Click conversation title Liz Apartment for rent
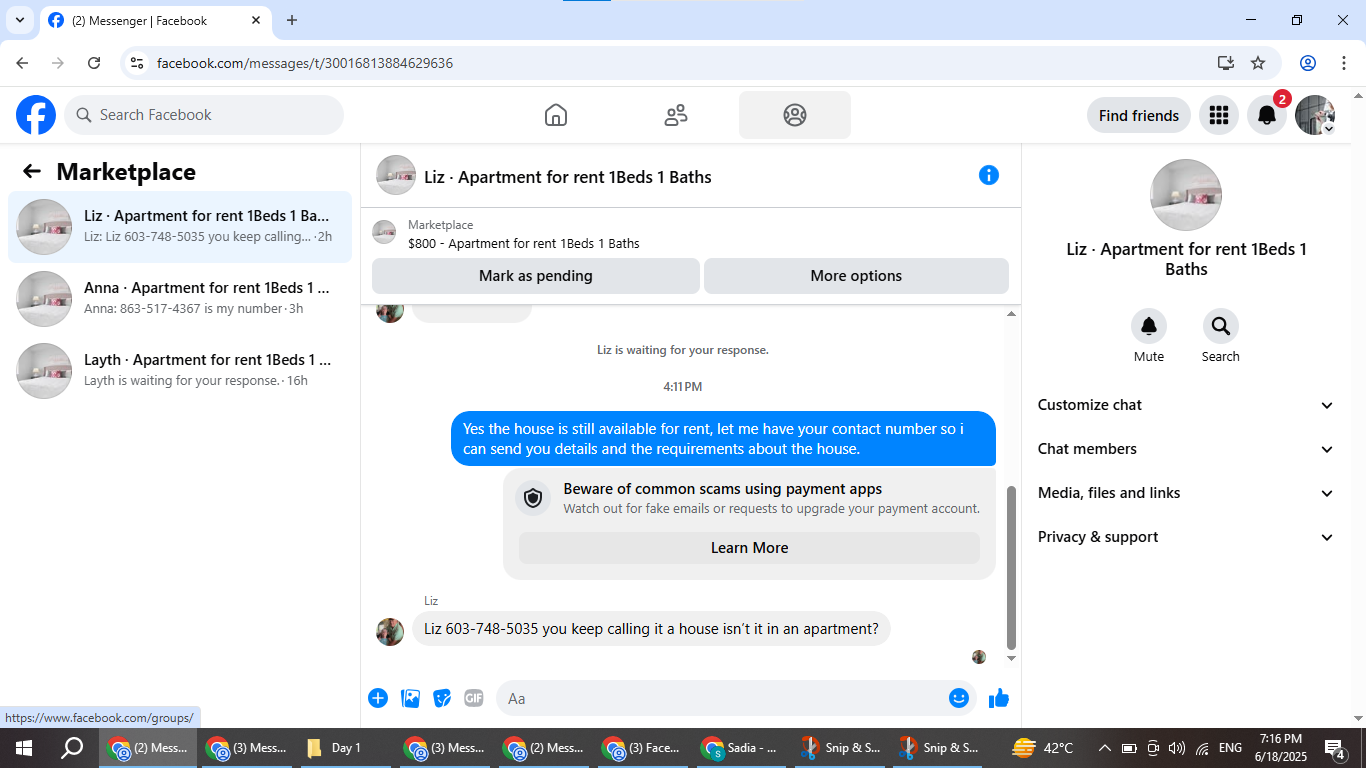 click(x=568, y=177)
